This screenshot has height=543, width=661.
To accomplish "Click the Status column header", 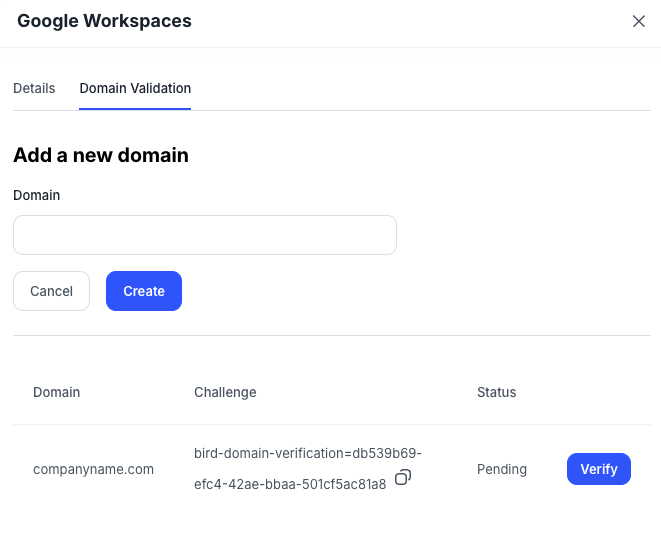I will (496, 392).
